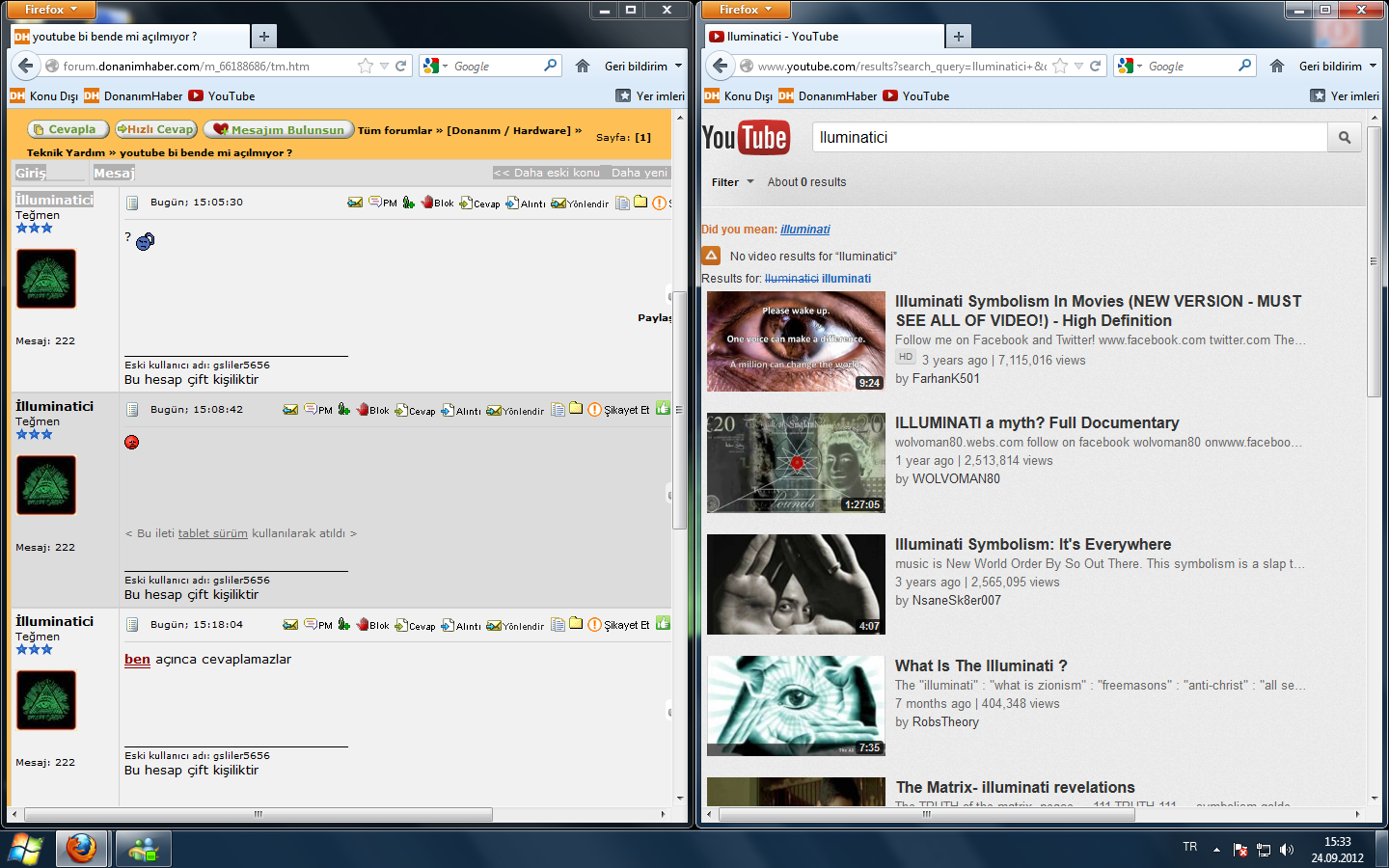Click Yönlendir in the 15:18:04 post
Viewport: 1389px width, 868px height.
(x=515, y=626)
